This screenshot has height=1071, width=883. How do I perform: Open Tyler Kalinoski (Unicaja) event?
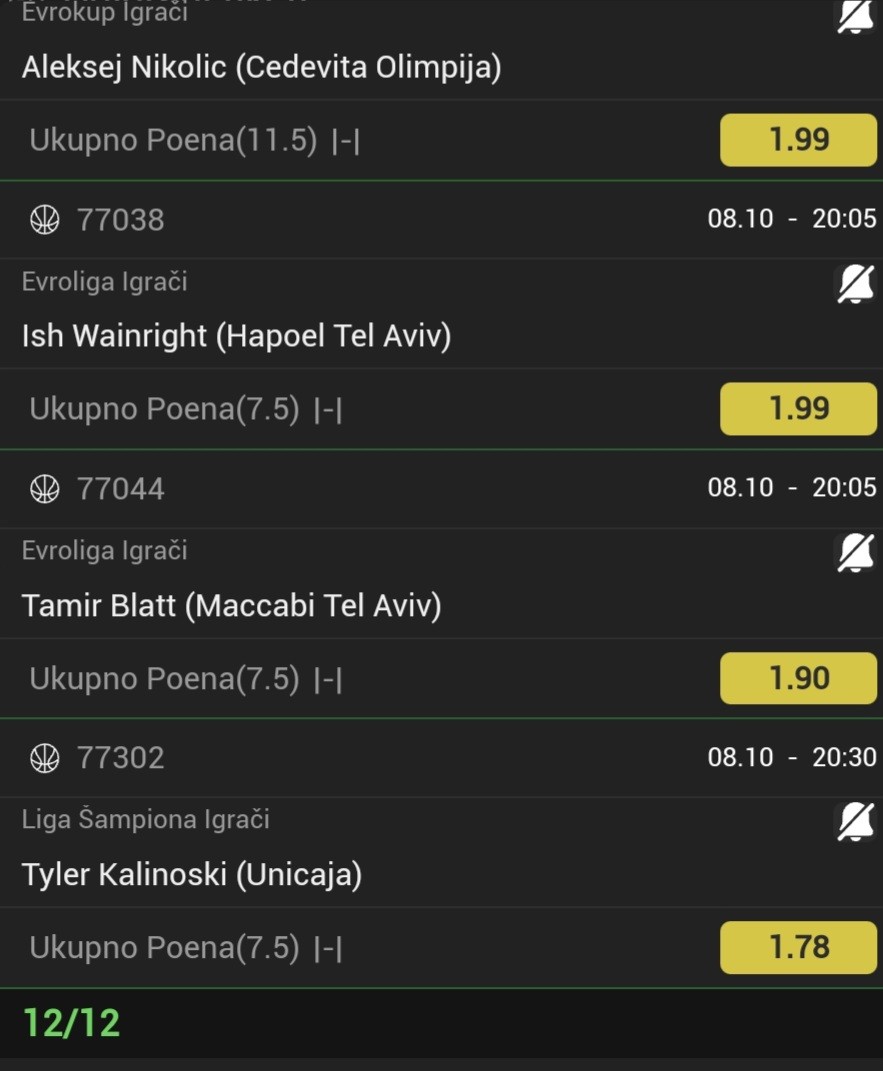pos(191,874)
